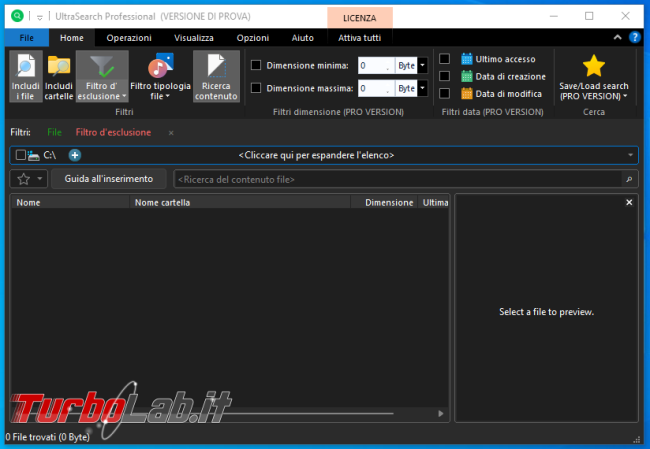The width and height of the screenshot is (650, 449).
Task: Toggle the Includi cartelle filter
Action: pos(58,77)
